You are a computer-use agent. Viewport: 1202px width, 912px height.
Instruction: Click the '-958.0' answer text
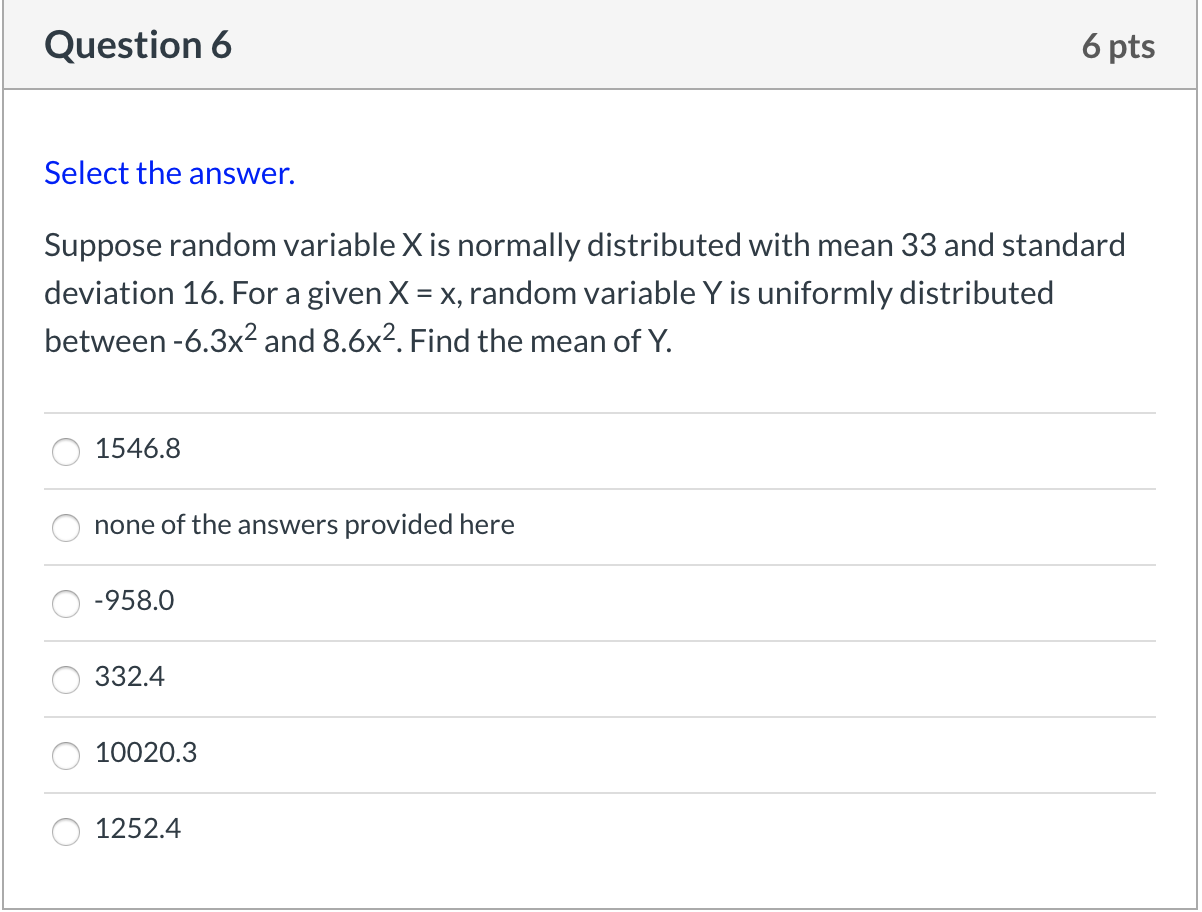(134, 601)
